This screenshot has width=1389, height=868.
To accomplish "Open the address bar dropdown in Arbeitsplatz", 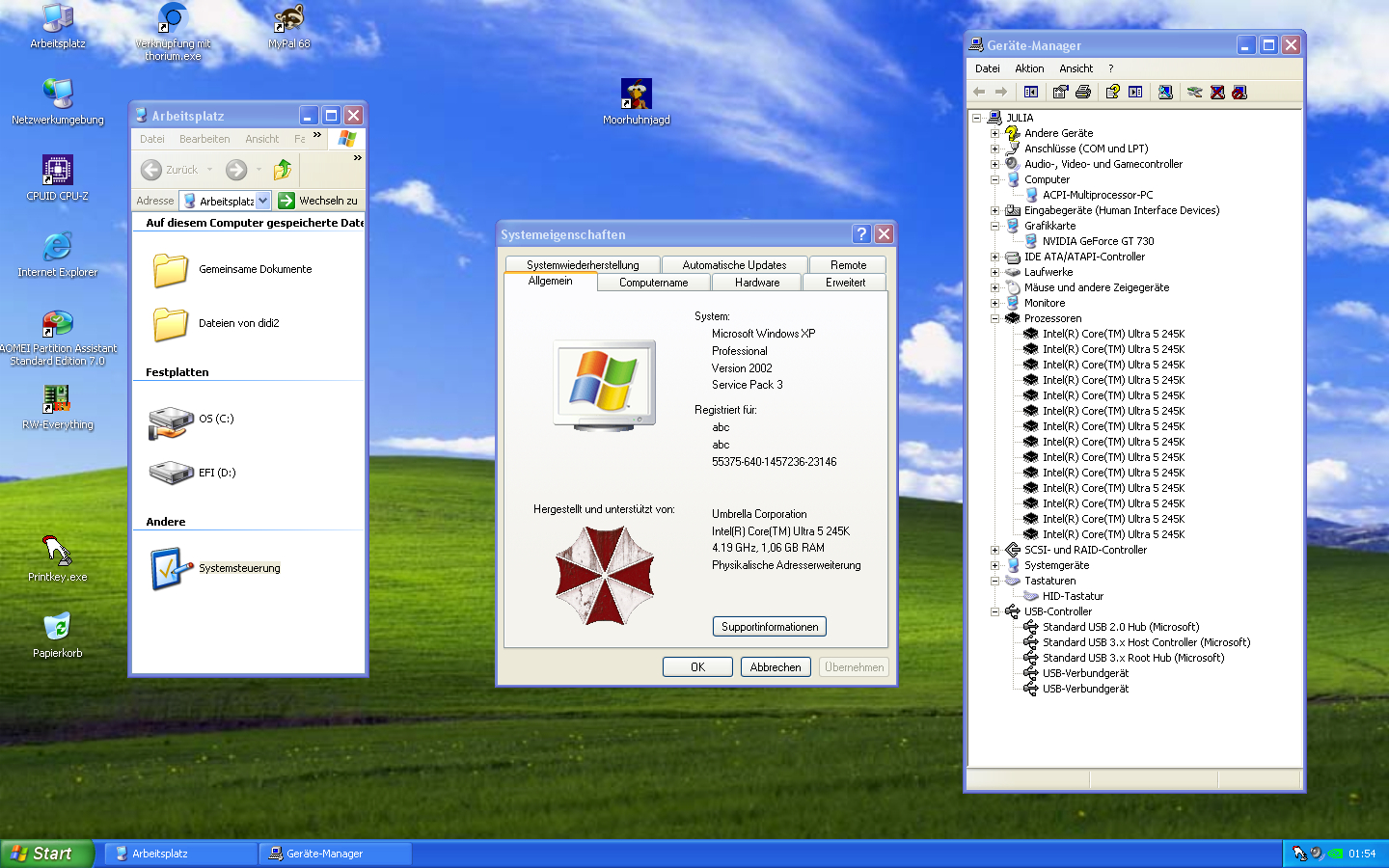I will point(262,201).
